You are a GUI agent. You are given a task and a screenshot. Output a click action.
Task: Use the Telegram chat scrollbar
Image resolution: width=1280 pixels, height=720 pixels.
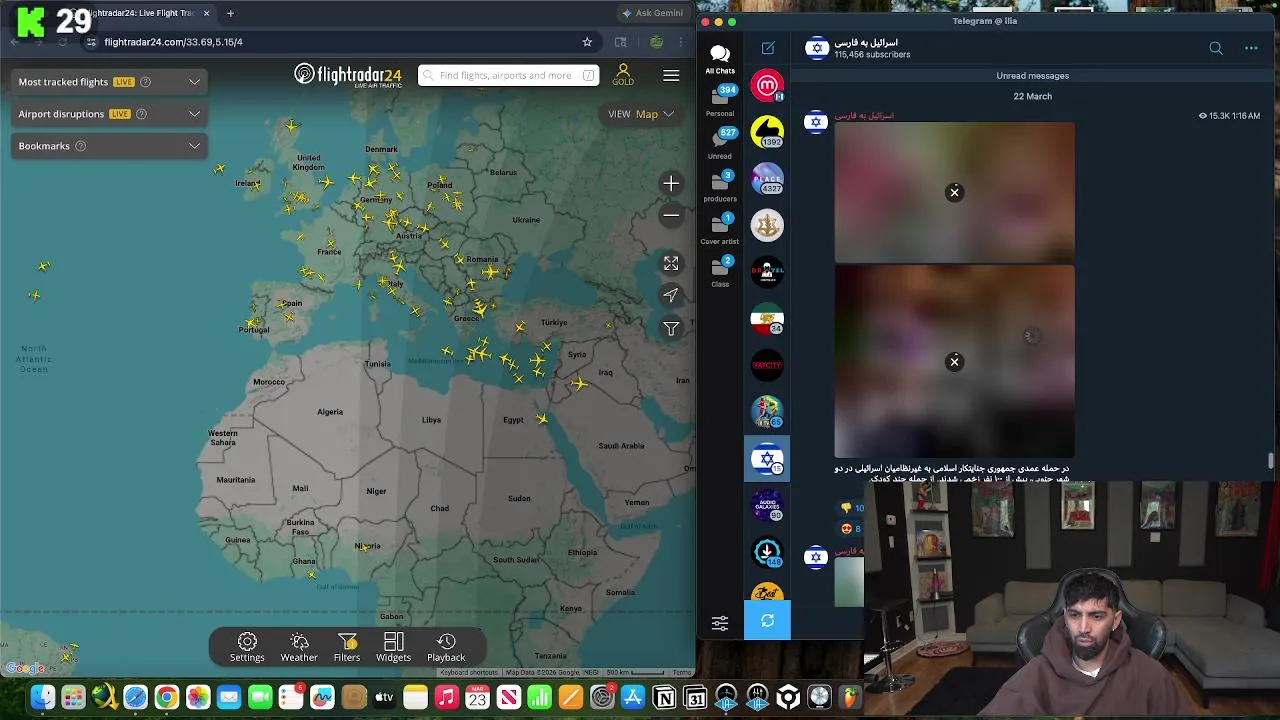[1271, 460]
